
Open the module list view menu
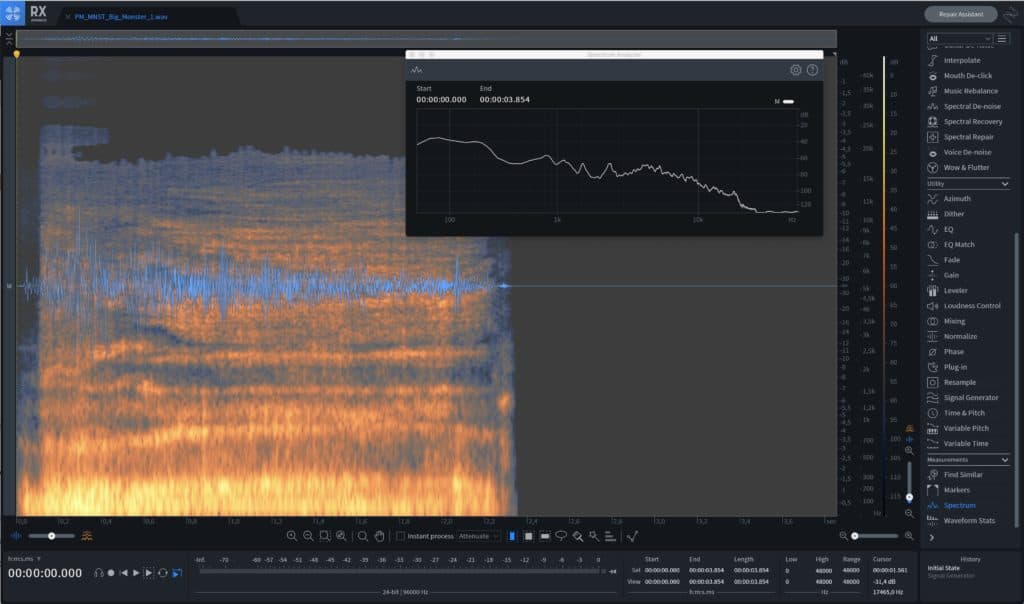tap(1002, 39)
